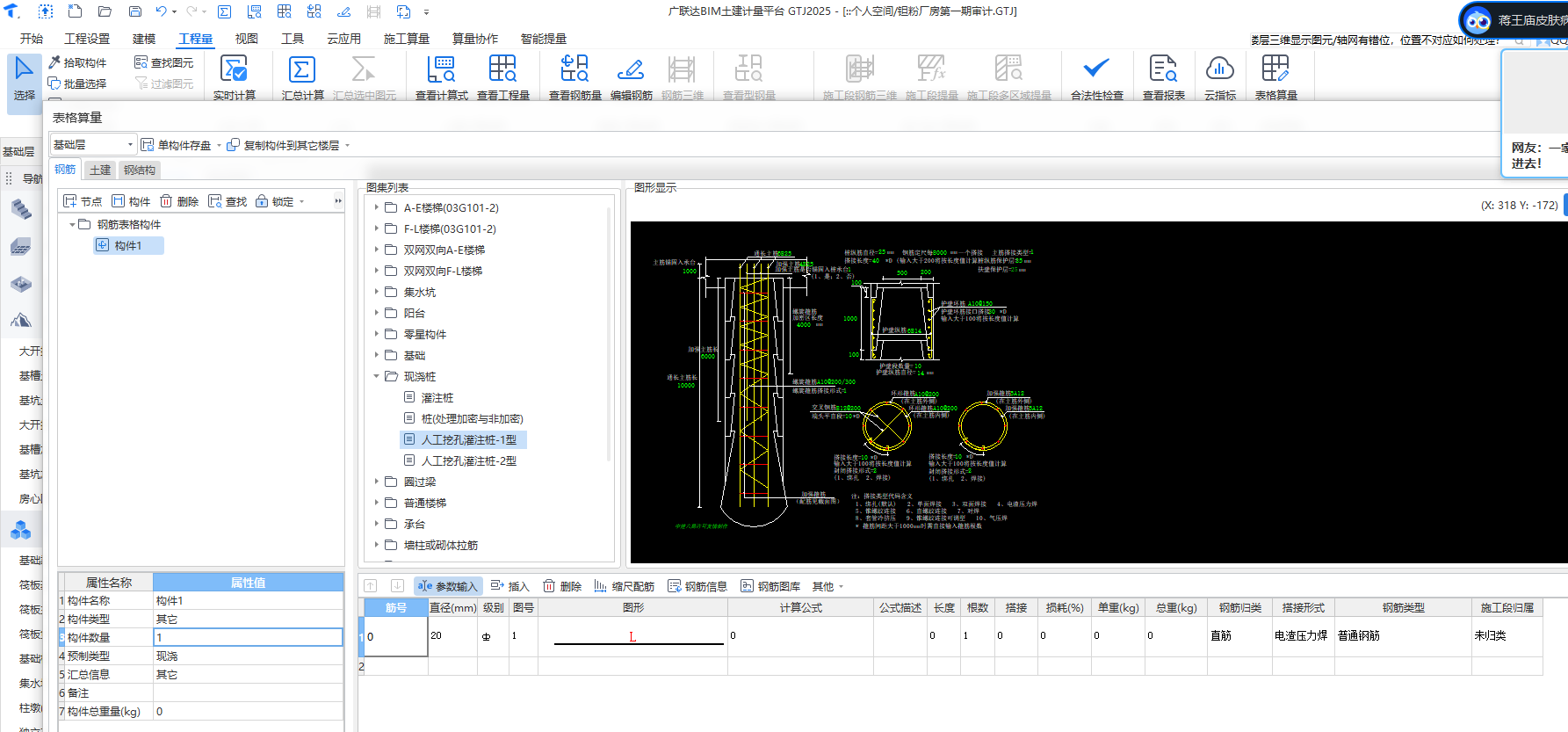Click 删除 in rebar table toolbar
Viewport: 1568px width, 732px height.
coord(562,586)
